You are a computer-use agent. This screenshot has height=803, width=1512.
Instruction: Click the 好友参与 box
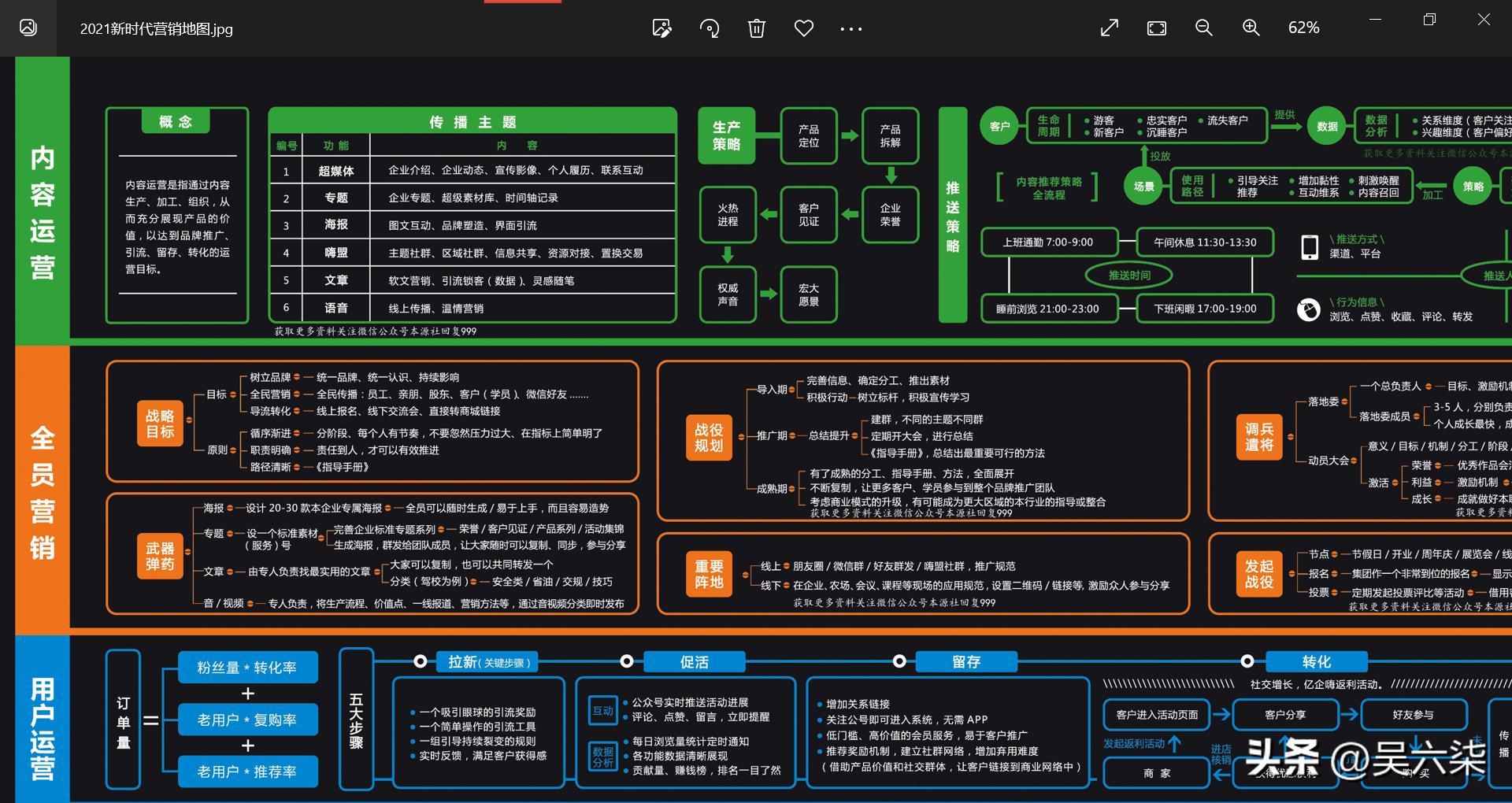coord(1413,715)
